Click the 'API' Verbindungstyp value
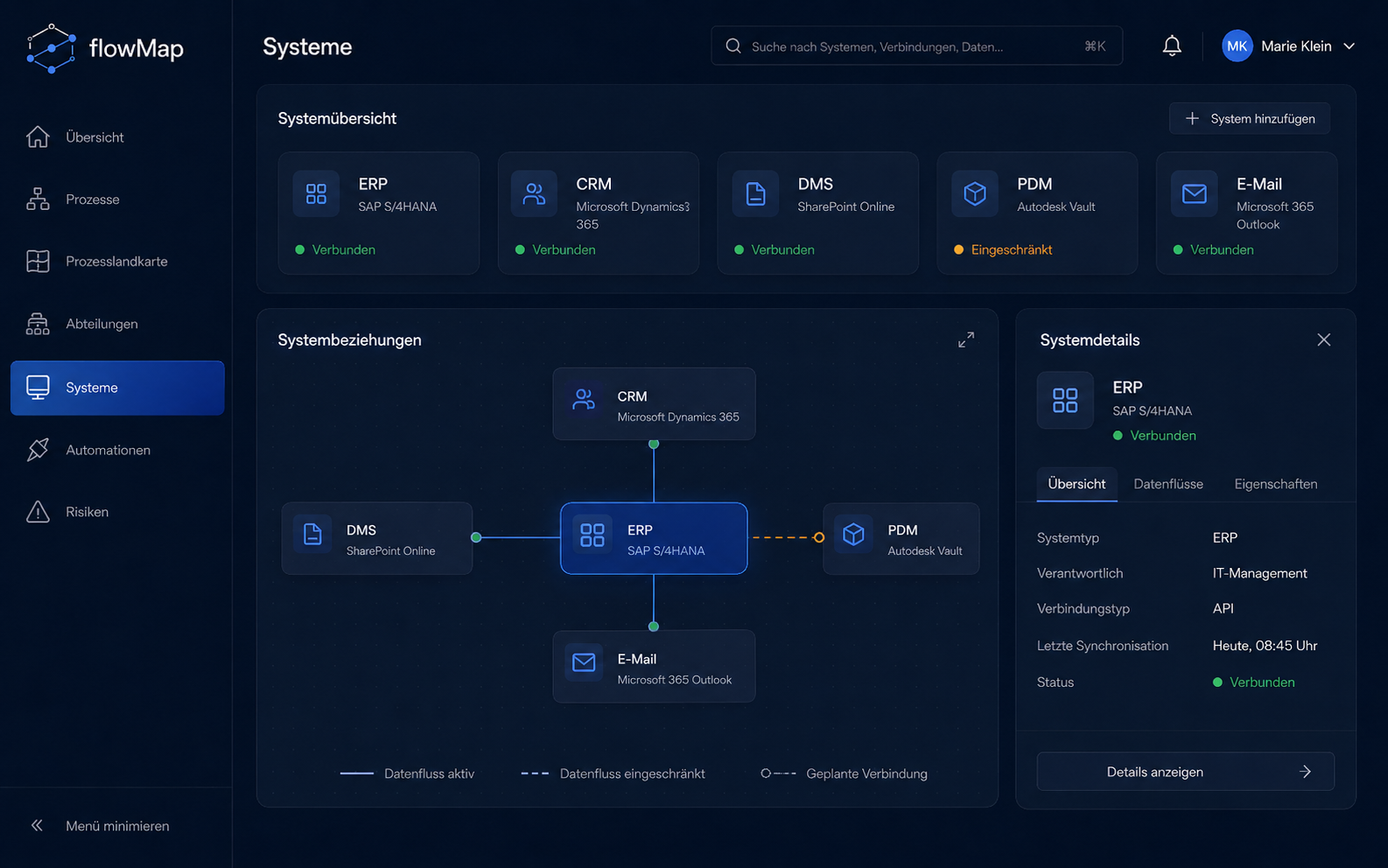Image resolution: width=1388 pixels, height=868 pixels. pos(1223,608)
